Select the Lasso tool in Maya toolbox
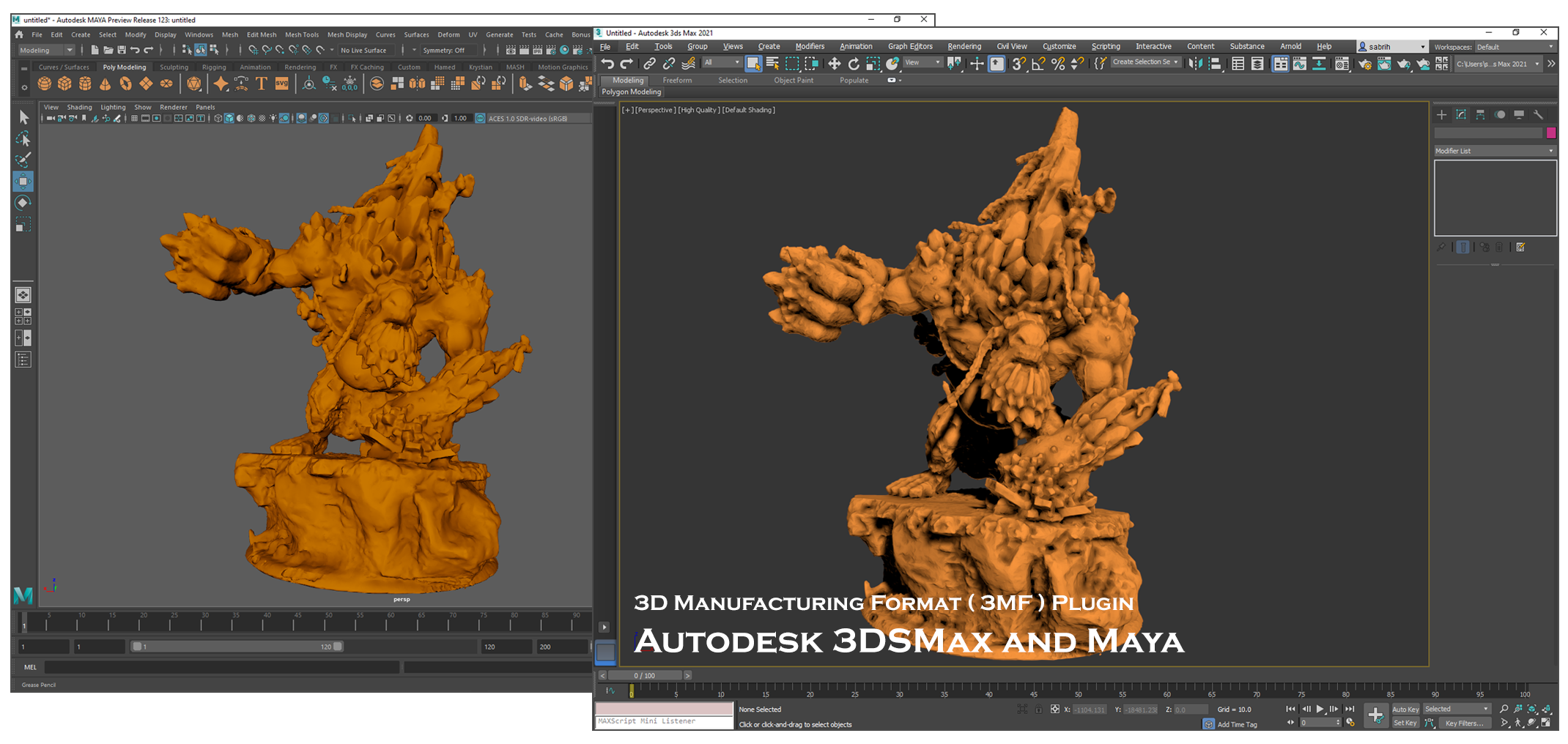Viewport: 1568px width, 744px height. tap(23, 138)
